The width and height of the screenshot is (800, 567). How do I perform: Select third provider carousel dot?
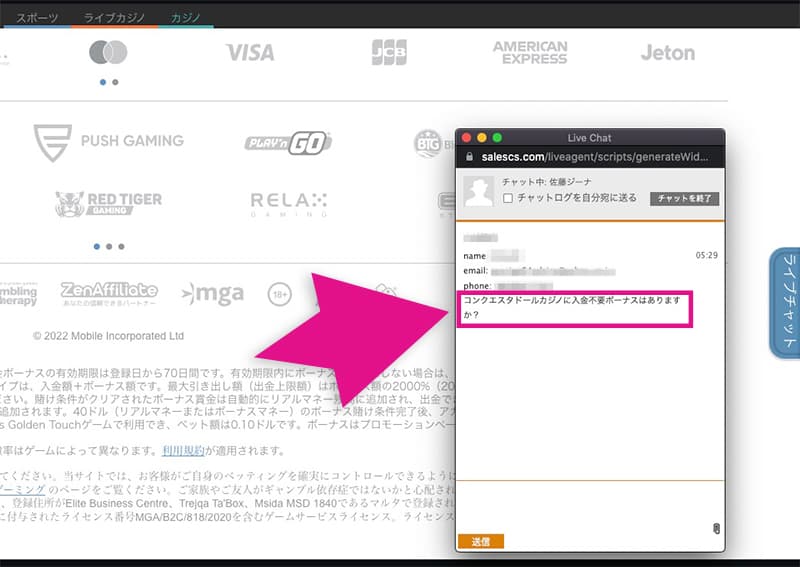point(121,246)
